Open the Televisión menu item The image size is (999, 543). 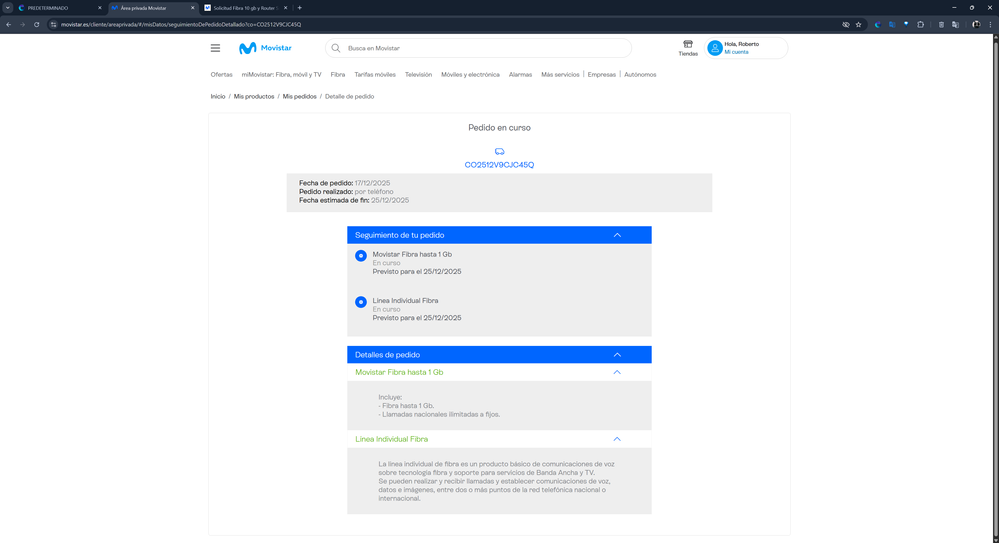coord(418,75)
